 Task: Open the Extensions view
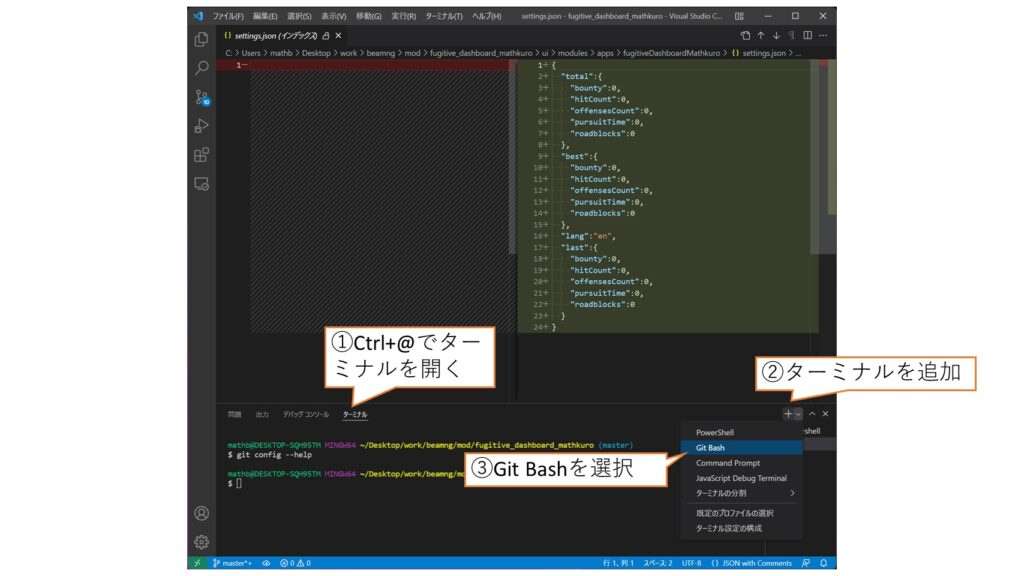201,155
